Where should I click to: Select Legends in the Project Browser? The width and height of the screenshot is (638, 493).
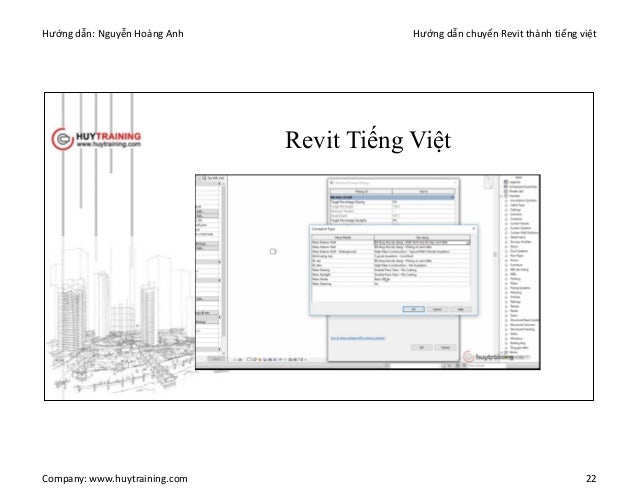[515, 182]
